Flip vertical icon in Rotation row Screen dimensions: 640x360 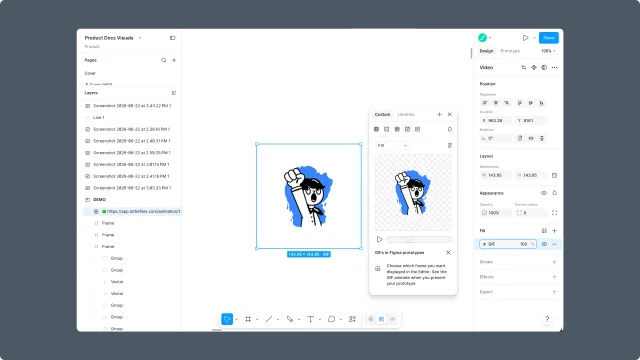(542, 138)
